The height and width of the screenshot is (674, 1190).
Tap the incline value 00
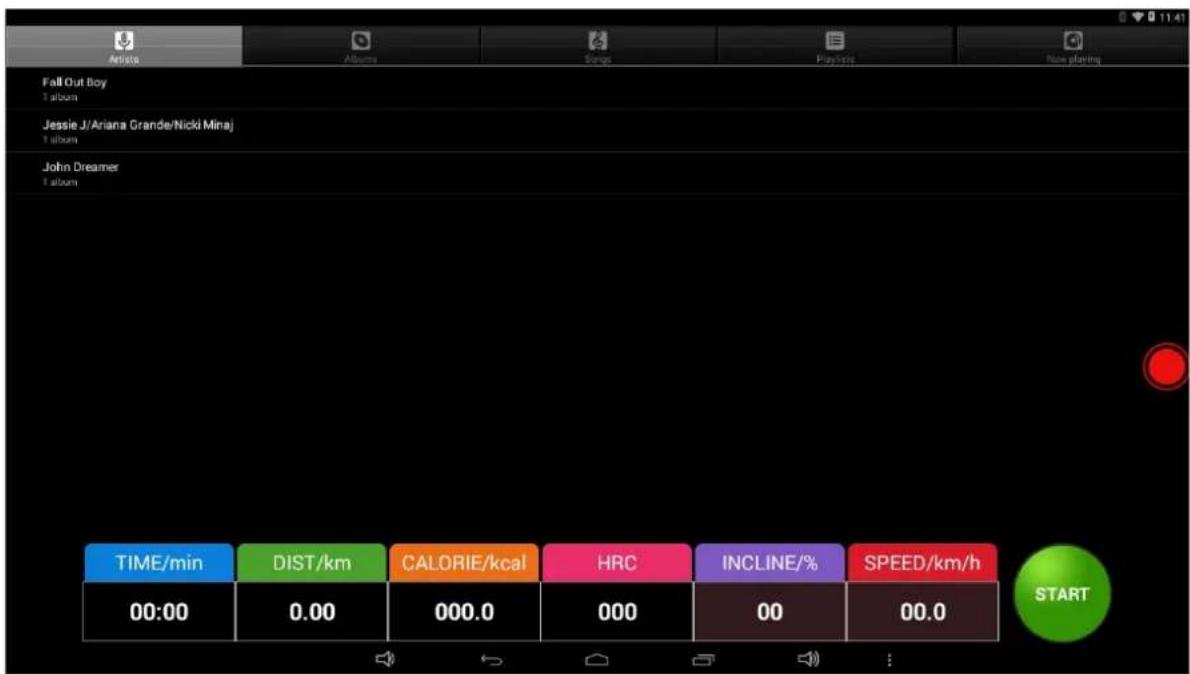click(770, 612)
